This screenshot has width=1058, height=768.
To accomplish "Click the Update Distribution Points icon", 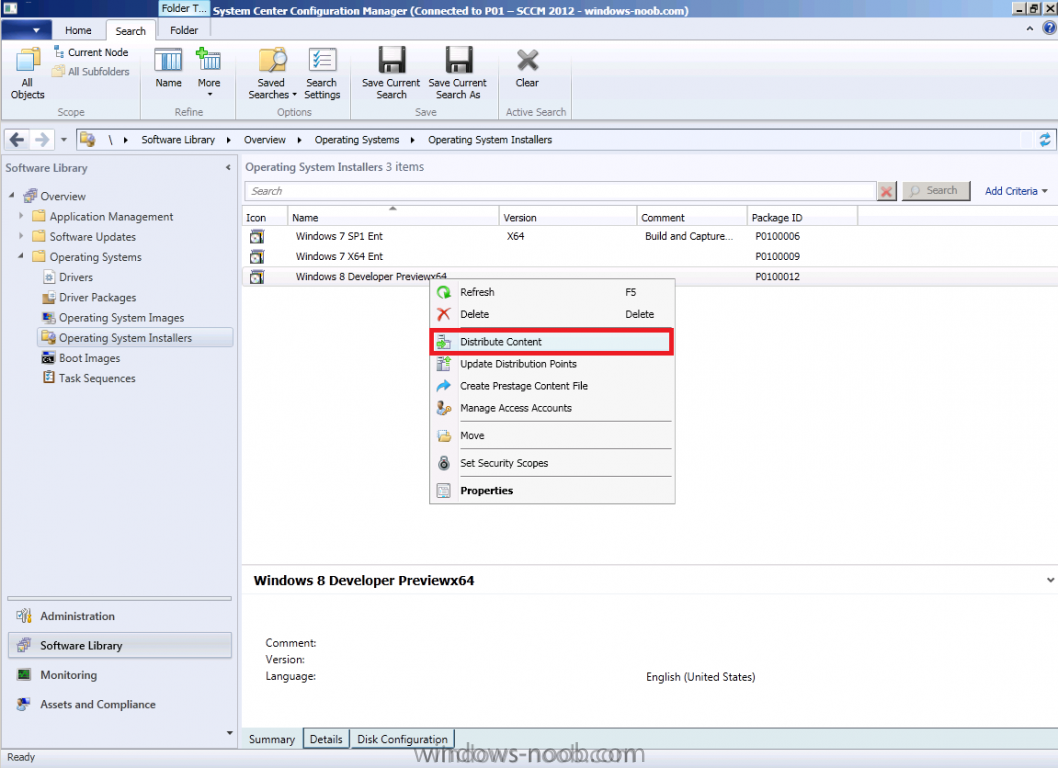I will 443,364.
